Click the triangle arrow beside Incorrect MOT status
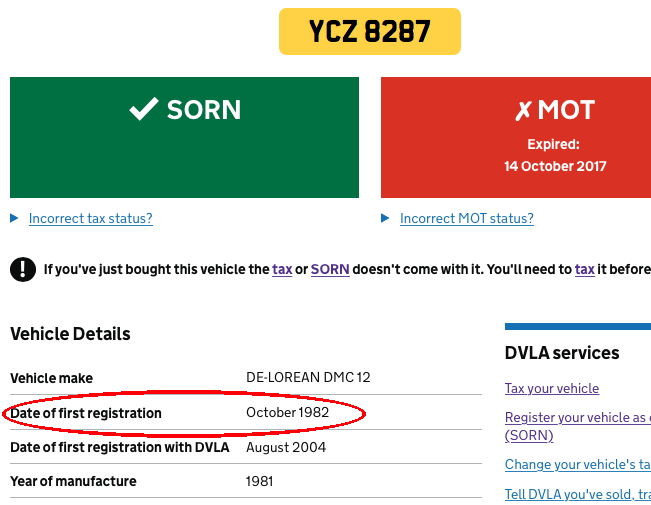 (386, 218)
